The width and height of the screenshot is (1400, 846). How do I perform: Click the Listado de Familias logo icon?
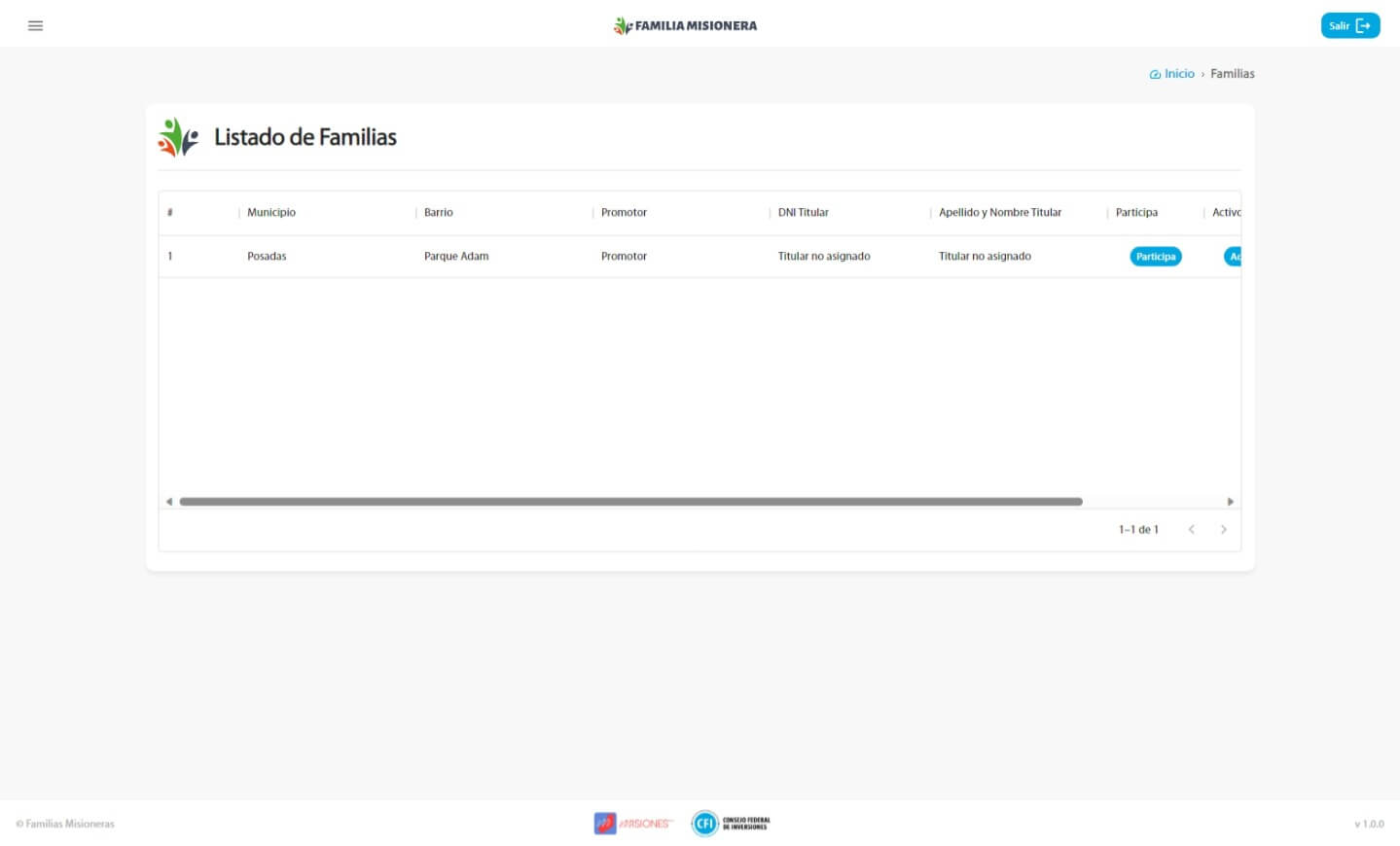click(x=178, y=137)
